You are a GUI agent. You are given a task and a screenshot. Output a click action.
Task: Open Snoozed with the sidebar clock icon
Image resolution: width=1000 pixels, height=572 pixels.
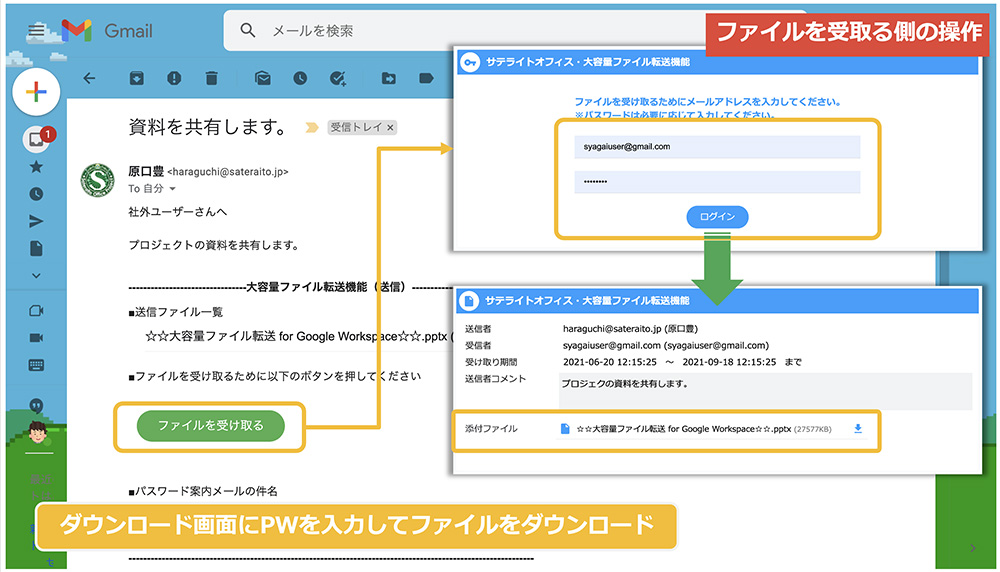pyautogui.click(x=36, y=194)
